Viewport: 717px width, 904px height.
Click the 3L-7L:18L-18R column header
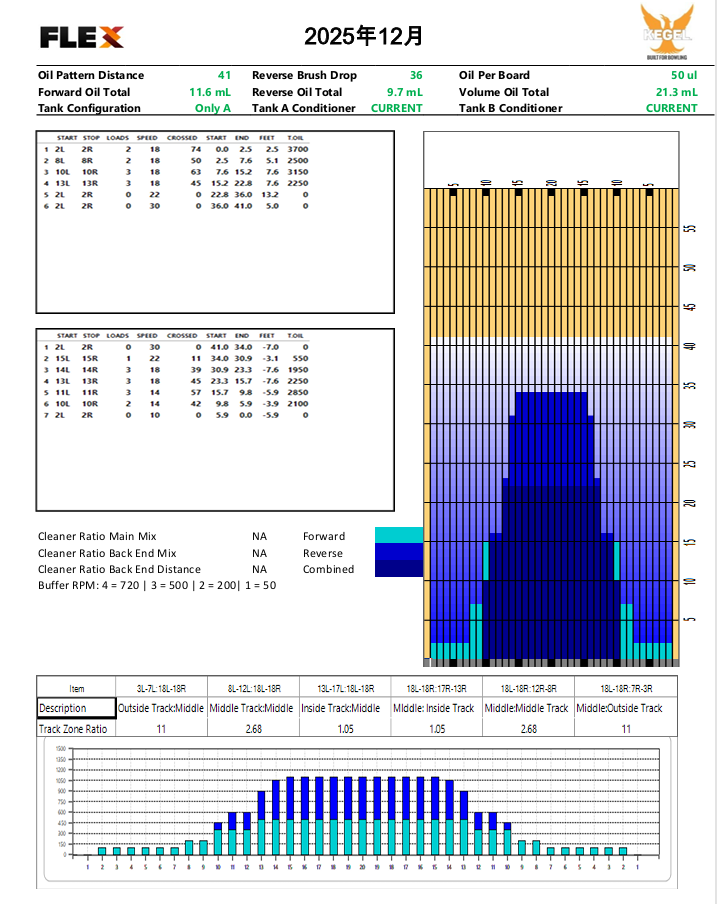pyautogui.click(x=161, y=688)
